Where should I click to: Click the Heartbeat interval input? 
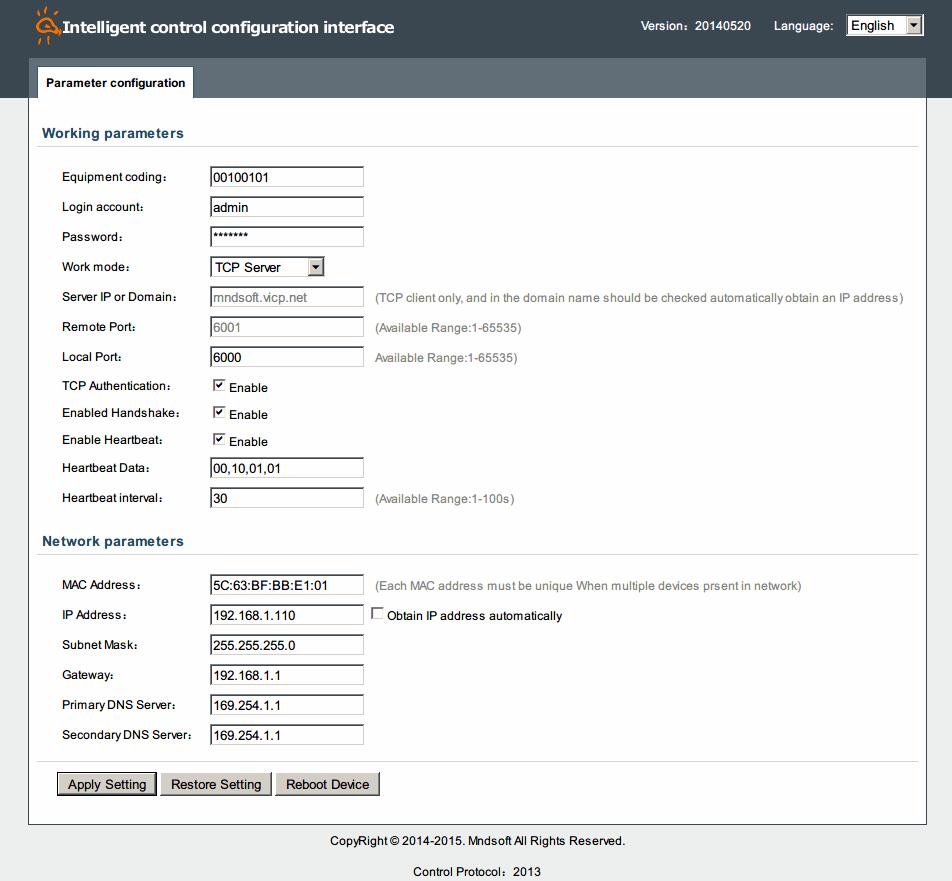tap(287, 498)
